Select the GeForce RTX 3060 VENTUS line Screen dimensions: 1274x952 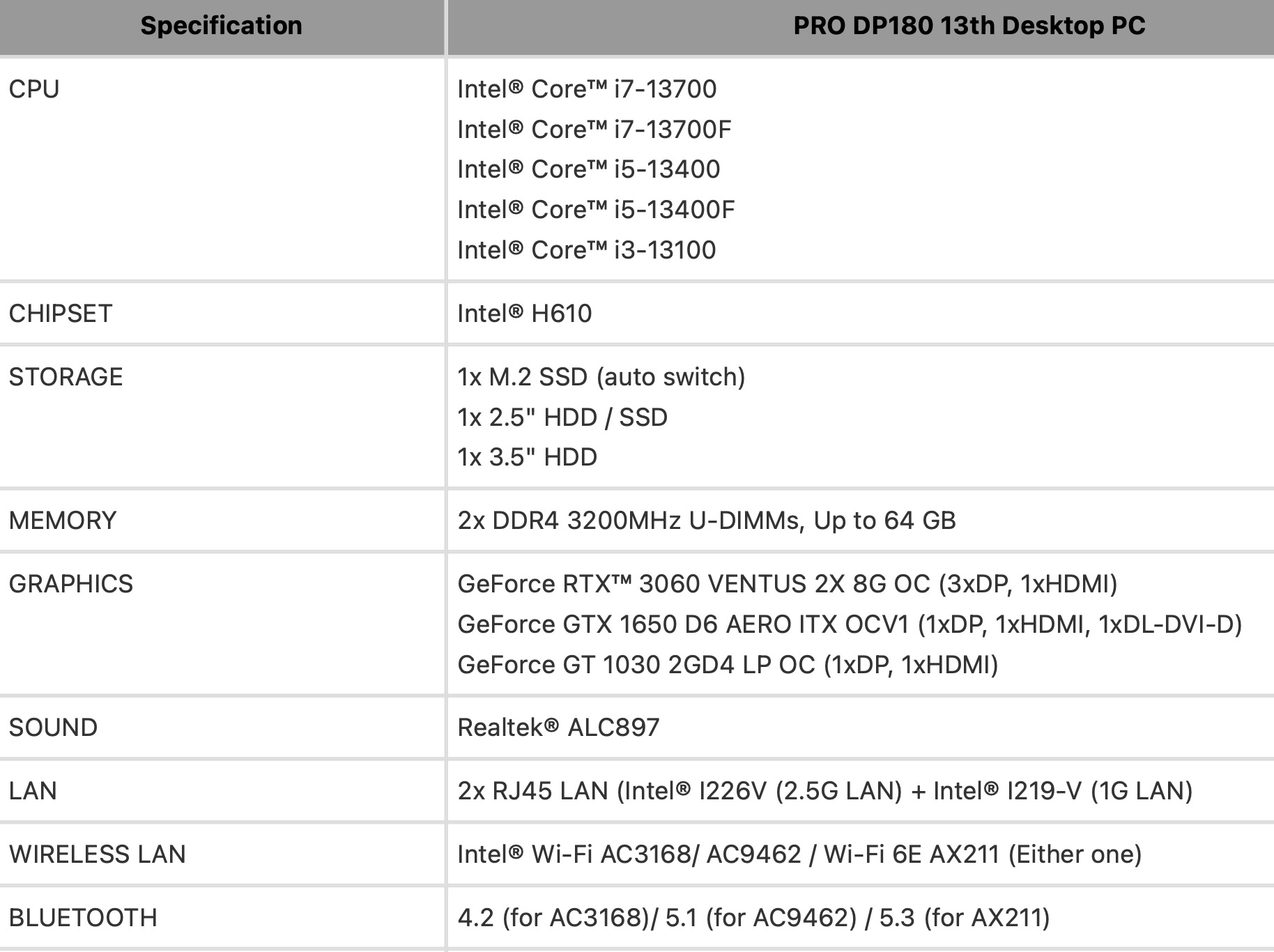(787, 584)
